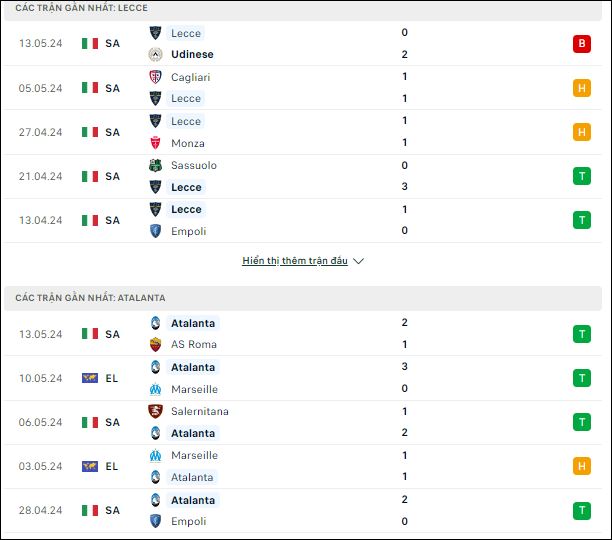Expand Hiển thị thêm trận đấu chevron
This screenshot has width=612, height=540.
[x=358, y=261]
